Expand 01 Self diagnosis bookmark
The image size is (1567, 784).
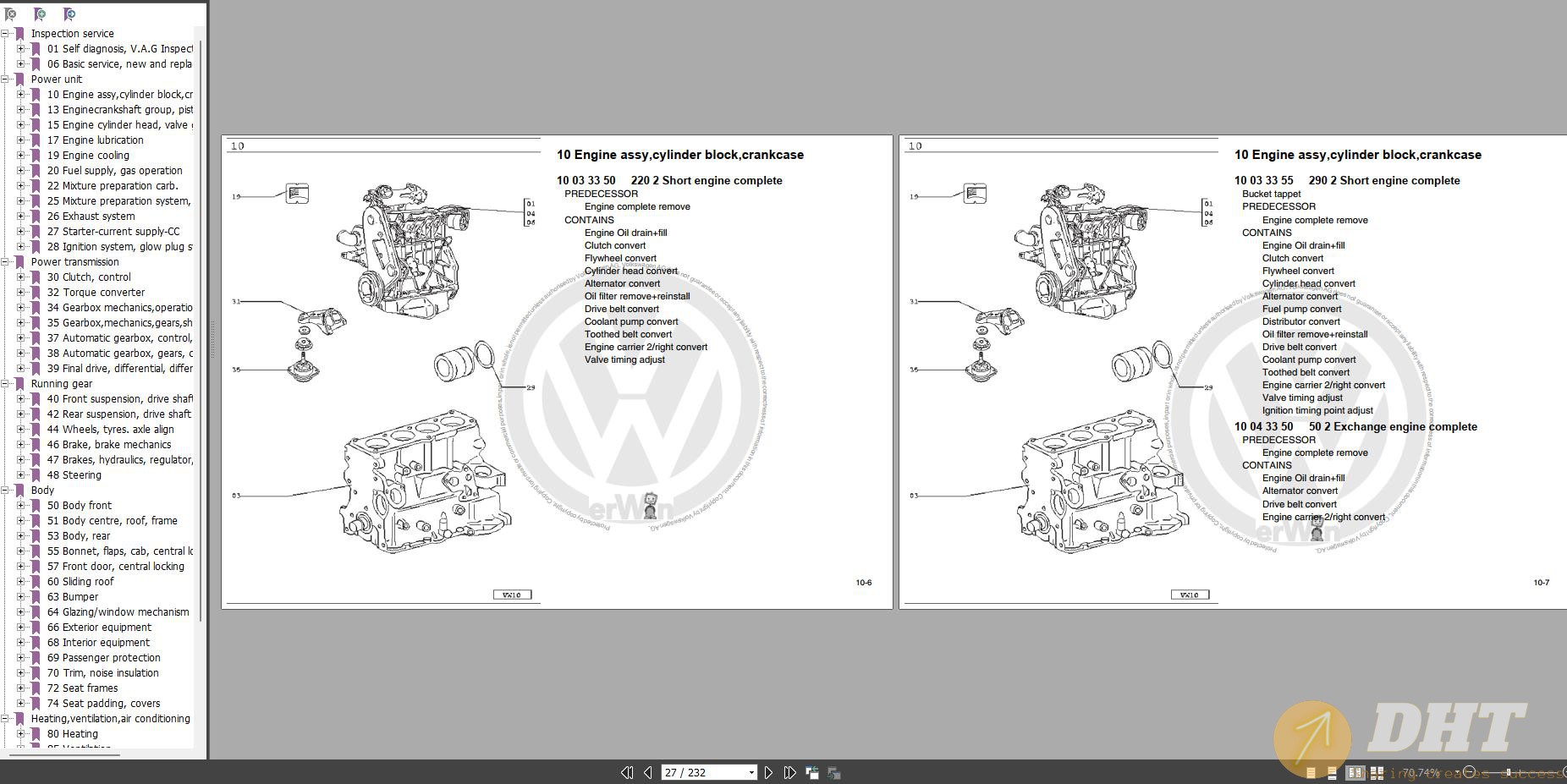(21, 49)
